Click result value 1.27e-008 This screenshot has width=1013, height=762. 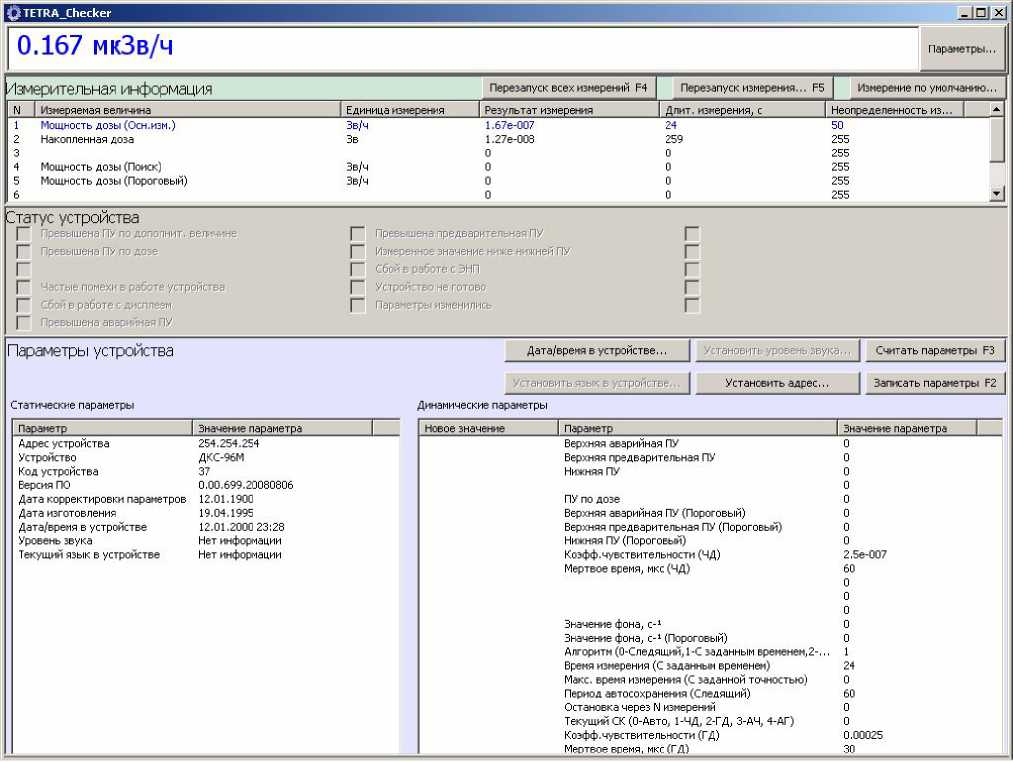(x=510, y=139)
